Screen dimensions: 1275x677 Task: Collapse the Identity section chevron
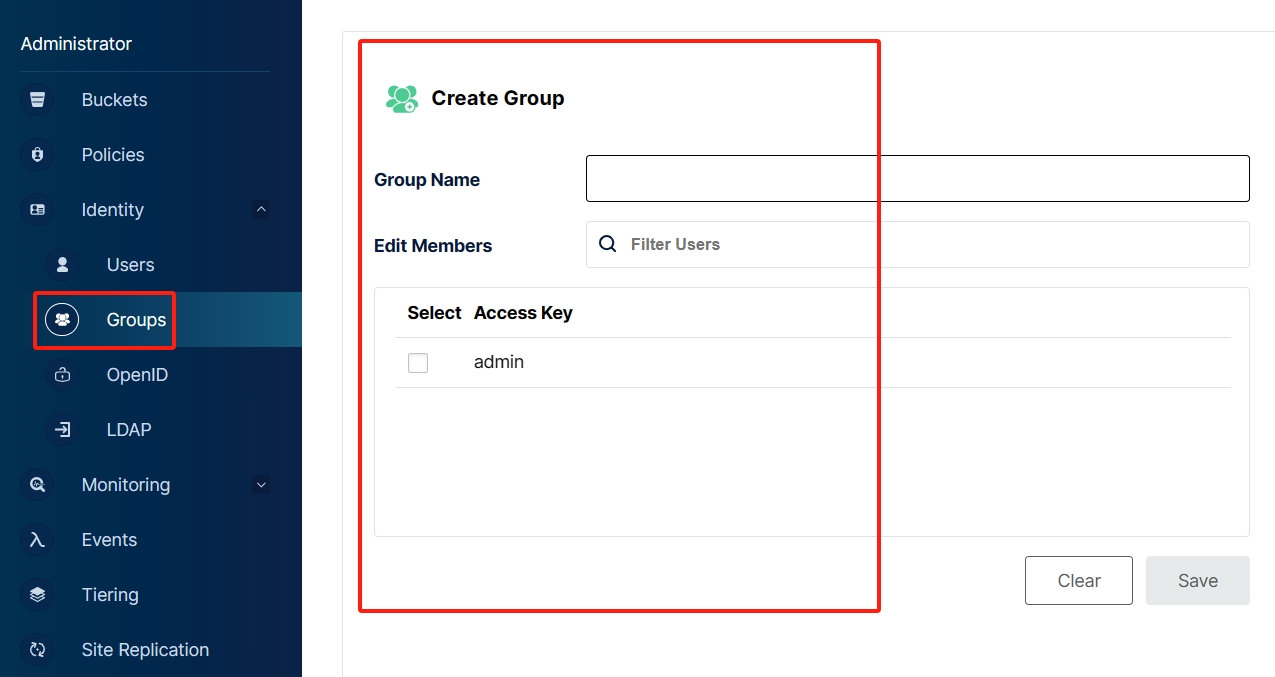(x=261, y=210)
